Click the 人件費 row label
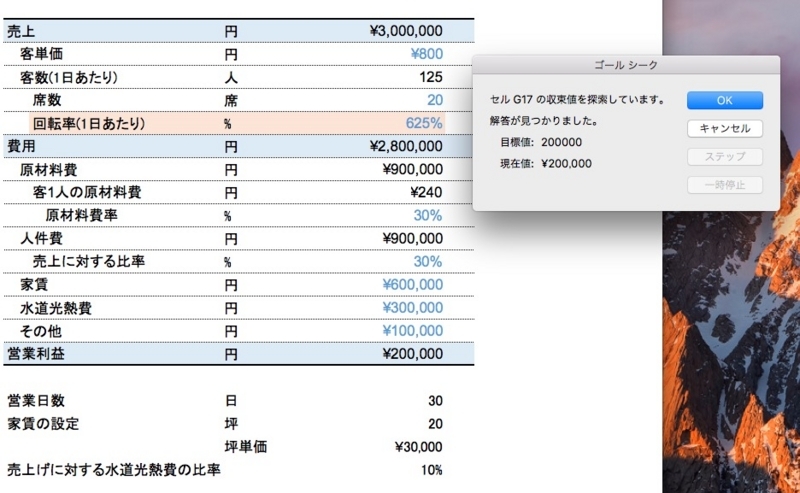This screenshot has width=800, height=493. tap(41, 238)
